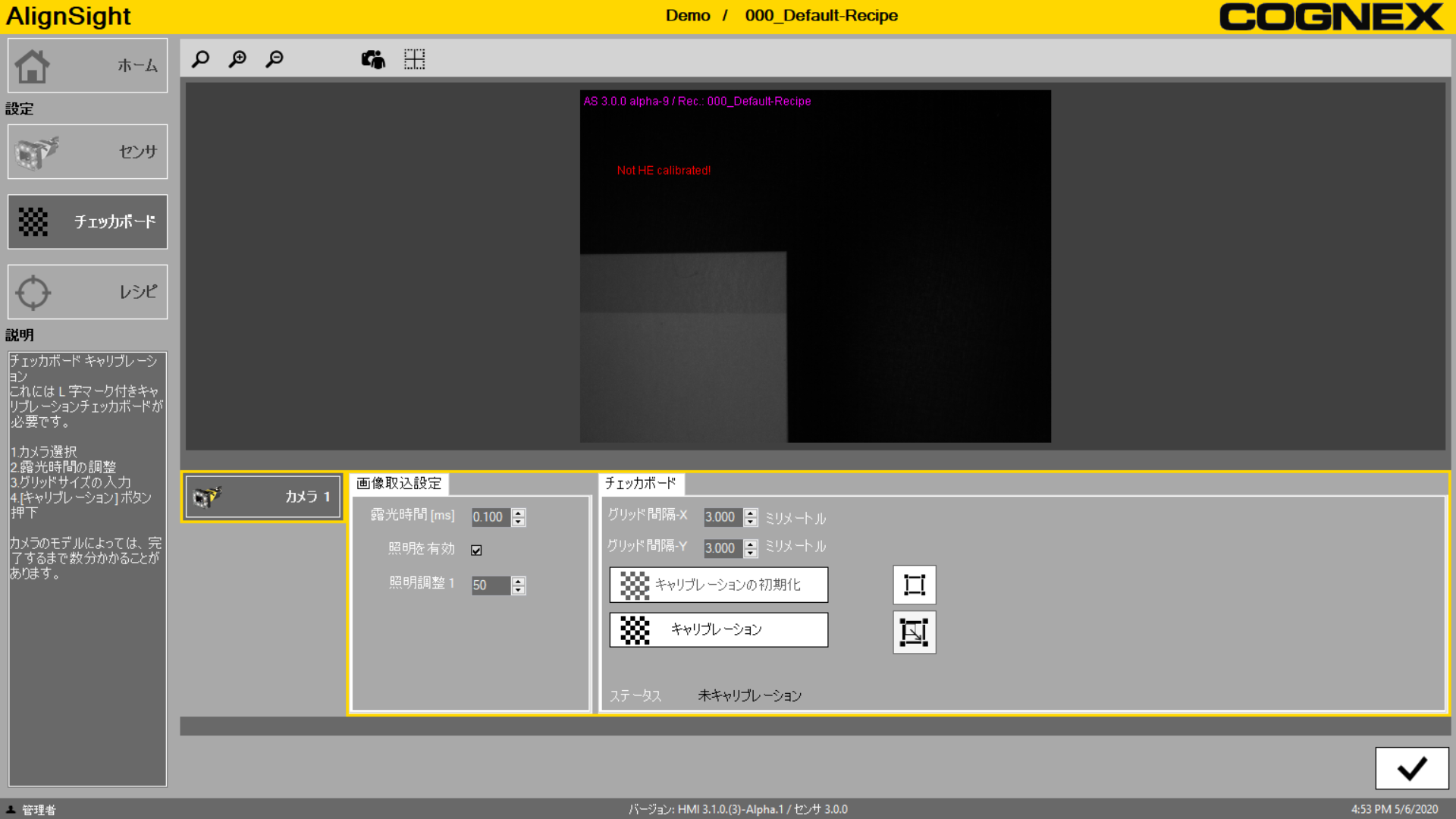Click the 露光時間 value field
The image size is (1456, 819).
coord(490,517)
